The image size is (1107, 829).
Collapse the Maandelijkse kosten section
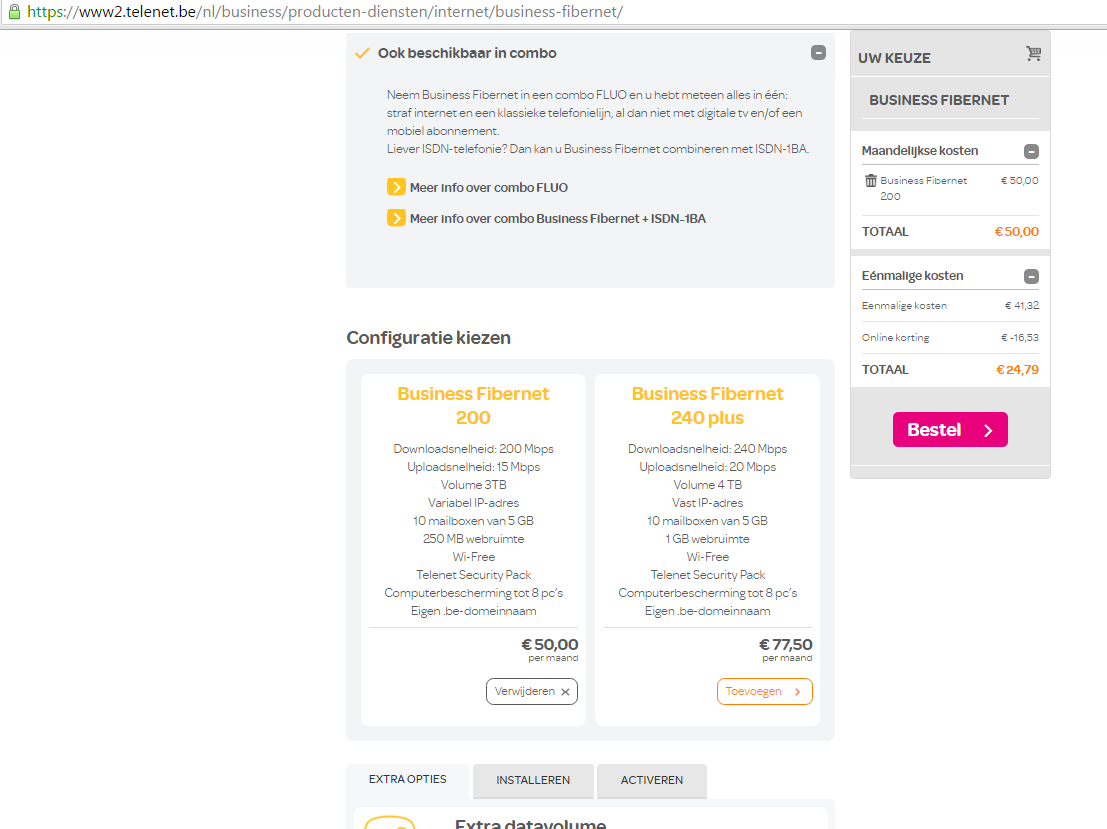[1031, 152]
